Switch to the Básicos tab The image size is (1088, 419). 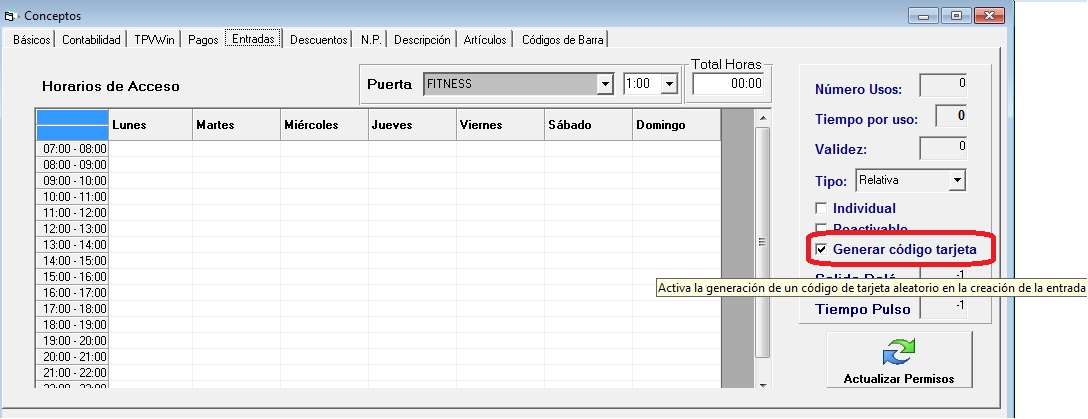tap(32, 40)
